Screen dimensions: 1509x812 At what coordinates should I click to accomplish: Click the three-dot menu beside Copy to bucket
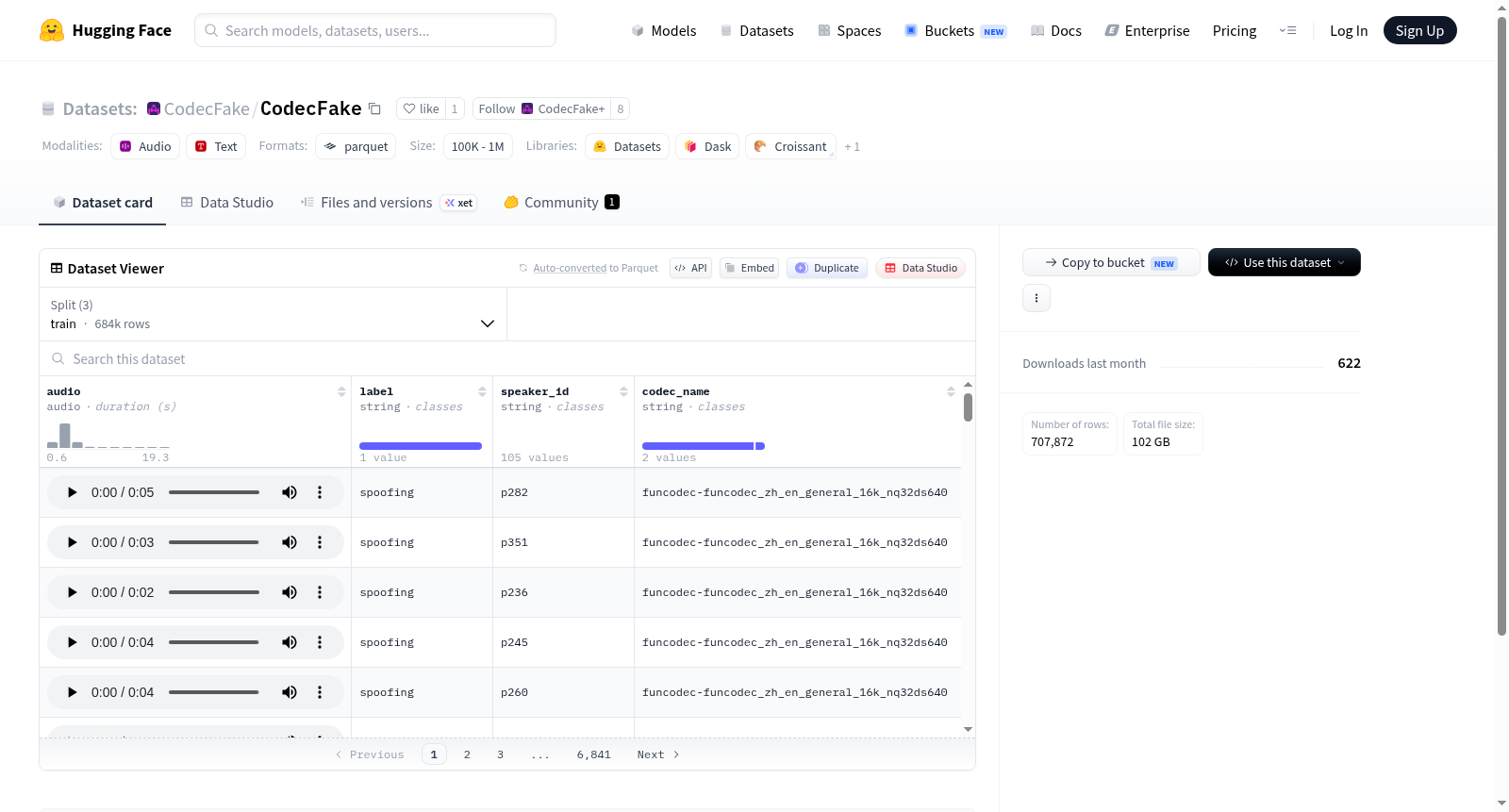(x=1036, y=298)
